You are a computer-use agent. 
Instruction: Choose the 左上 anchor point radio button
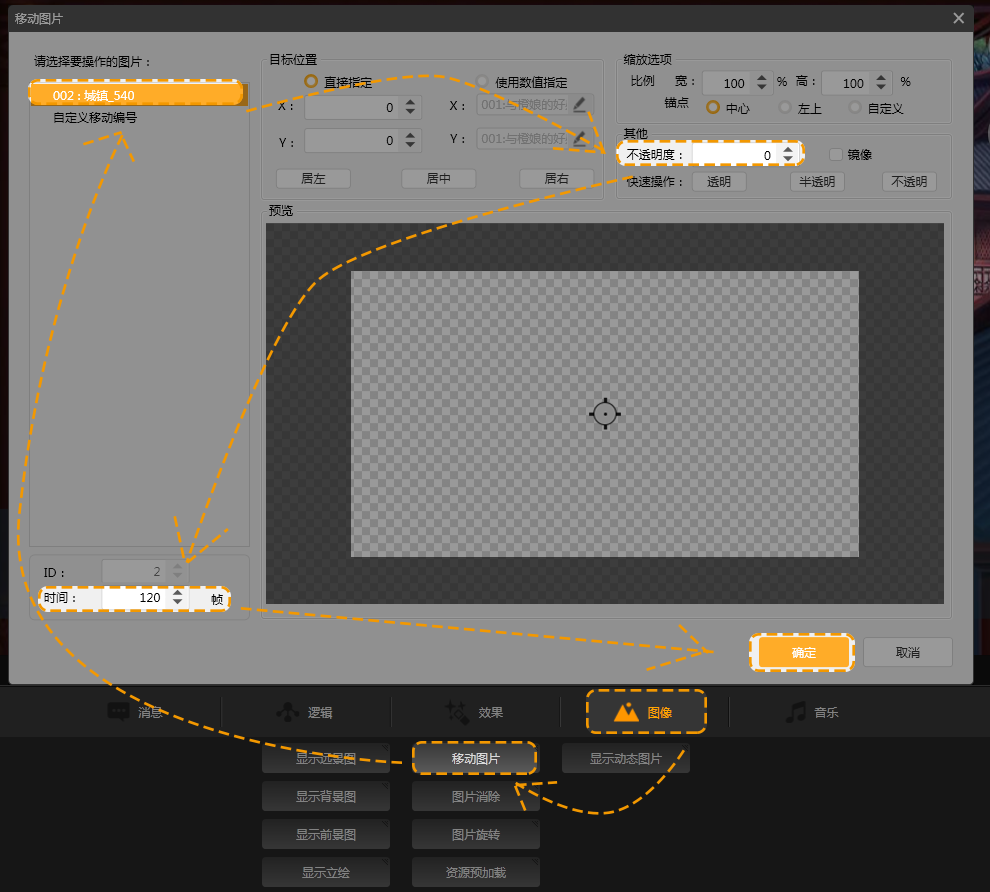tap(785, 107)
